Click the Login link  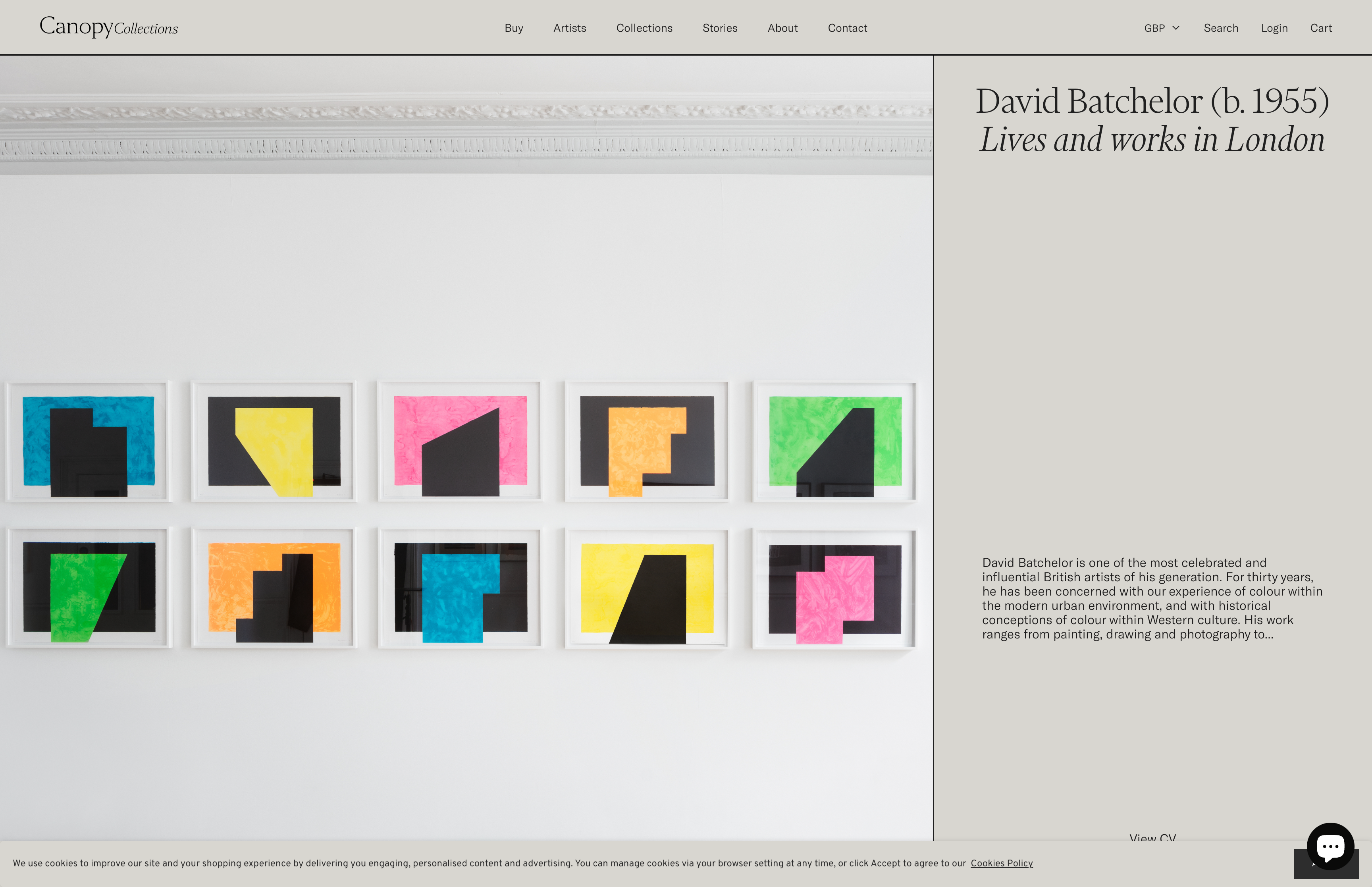point(1274,28)
